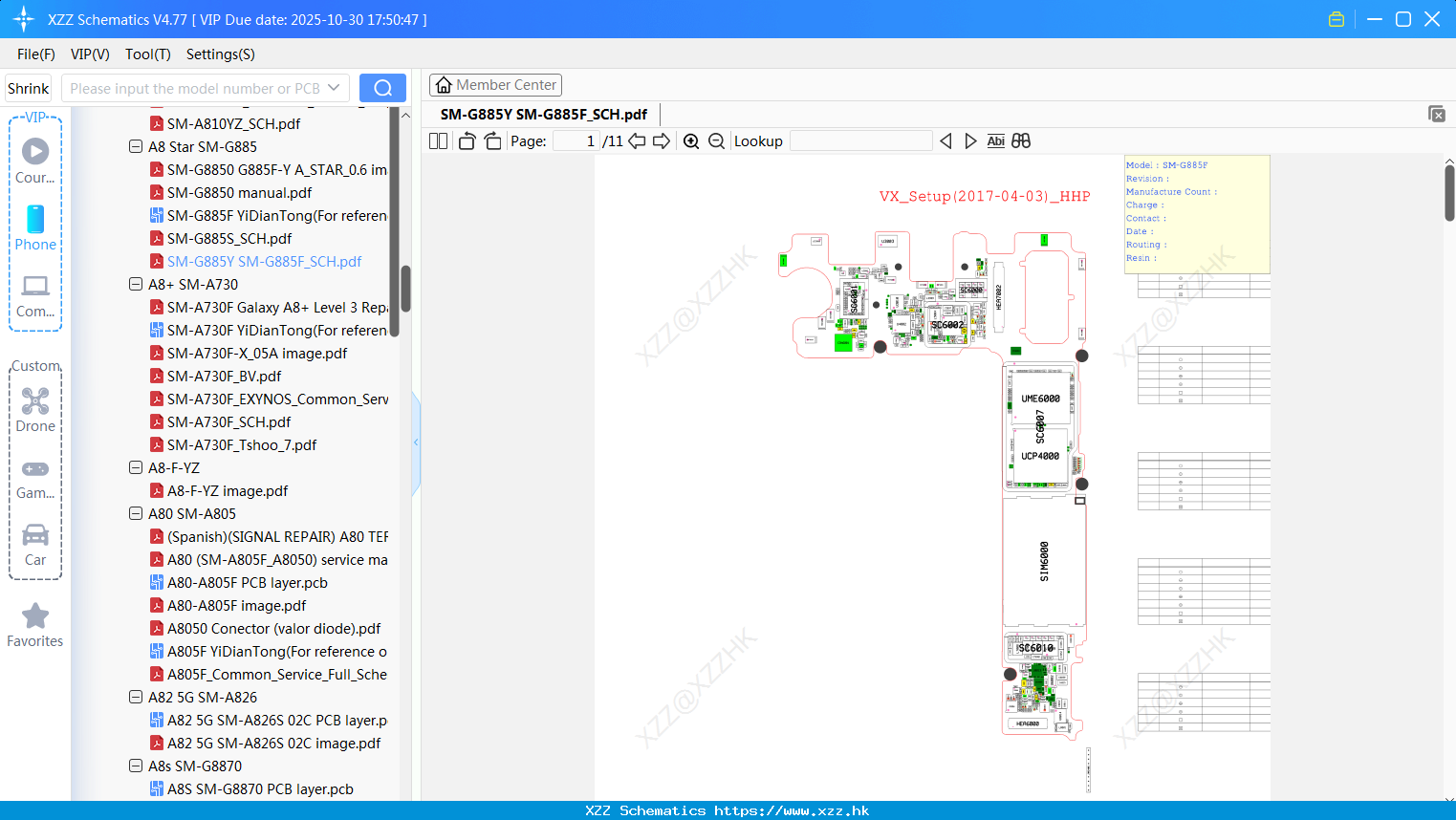Open the Member Center
Viewport: 1456px width, 820px height.
click(495, 85)
